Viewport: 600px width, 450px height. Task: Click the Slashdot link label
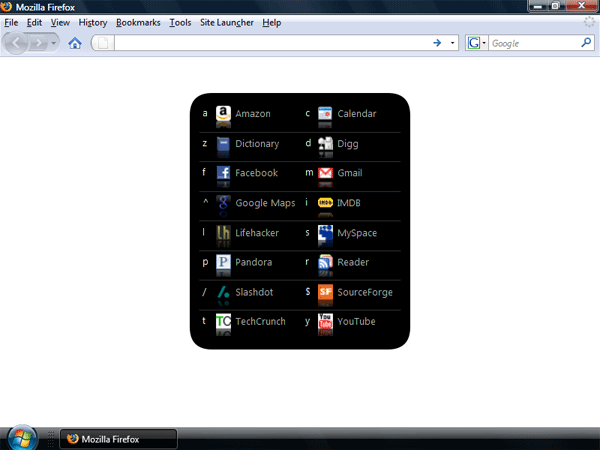click(x=254, y=293)
